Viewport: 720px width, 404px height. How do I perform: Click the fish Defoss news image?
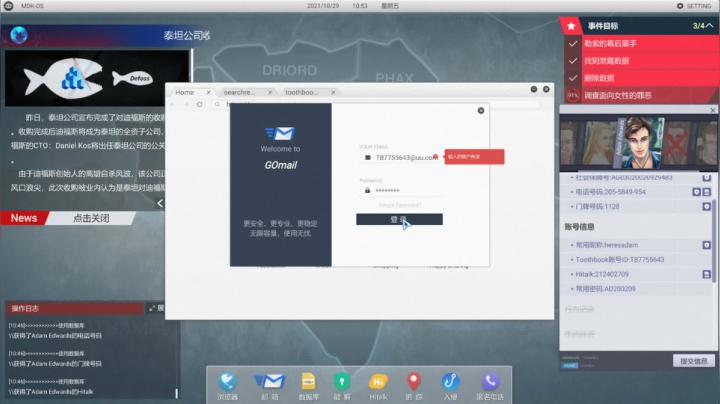pyautogui.click(x=97, y=78)
